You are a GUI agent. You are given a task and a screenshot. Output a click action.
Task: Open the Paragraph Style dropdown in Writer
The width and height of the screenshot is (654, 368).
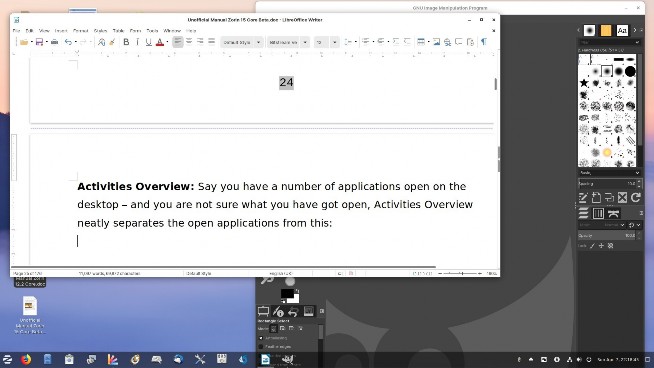pos(259,42)
